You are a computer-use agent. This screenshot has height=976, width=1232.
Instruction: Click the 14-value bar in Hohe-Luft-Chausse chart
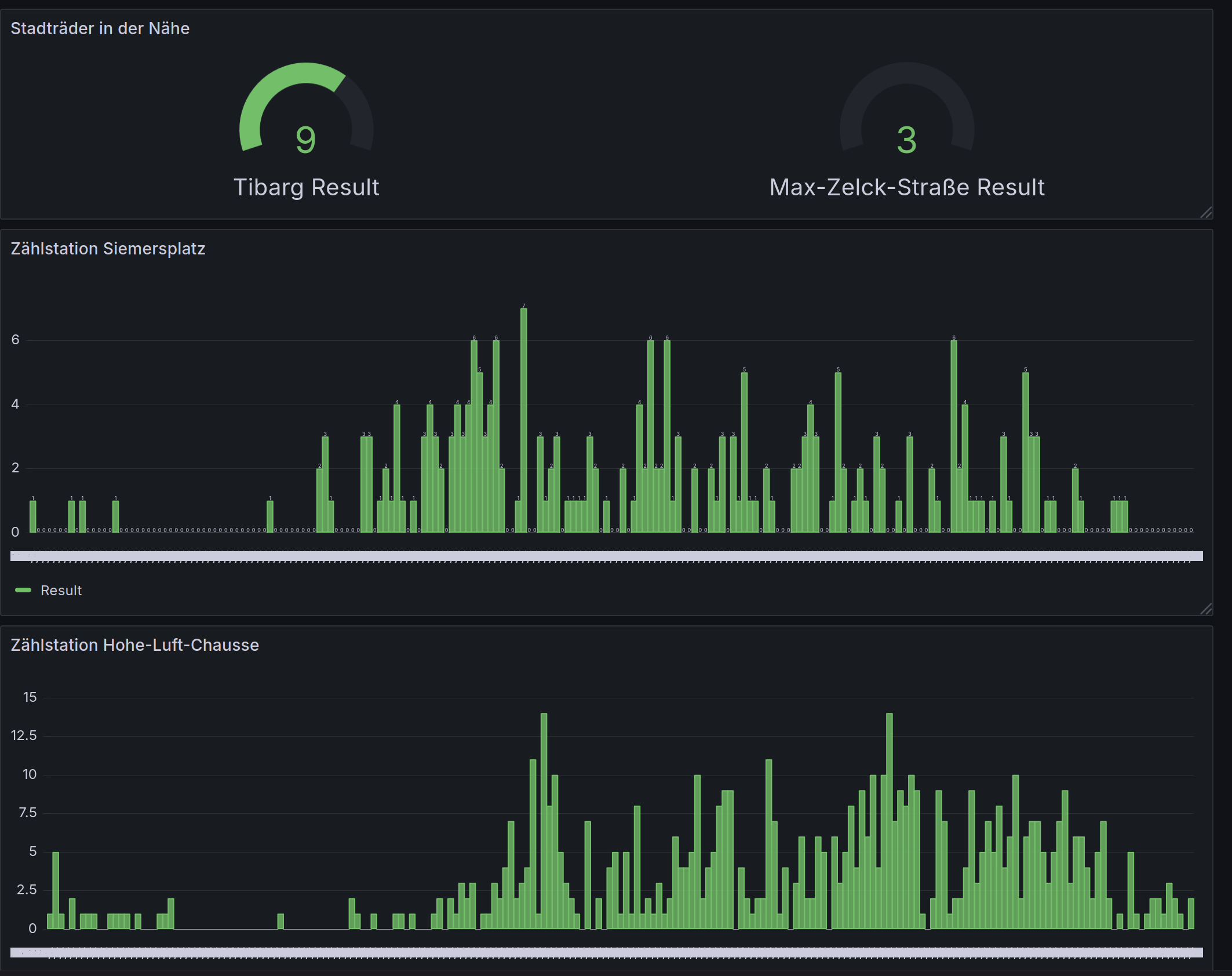543,811
